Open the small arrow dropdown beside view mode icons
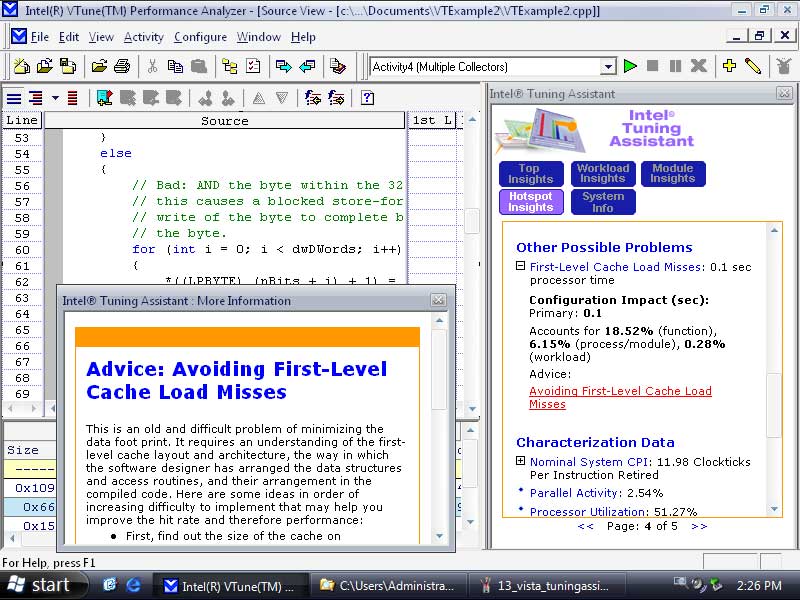The width and height of the screenshot is (800, 600). point(55,98)
